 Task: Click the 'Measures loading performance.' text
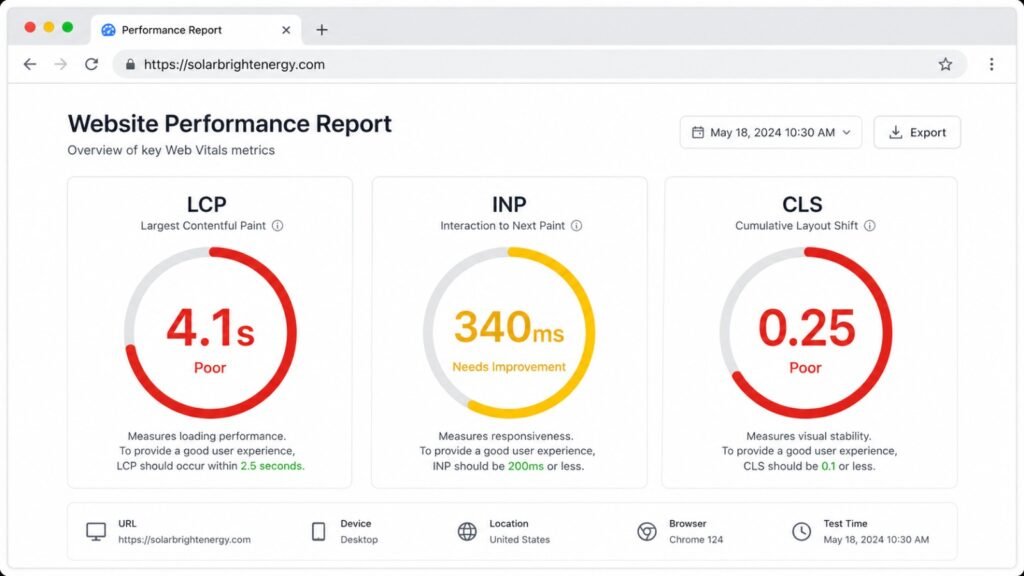click(x=206, y=436)
